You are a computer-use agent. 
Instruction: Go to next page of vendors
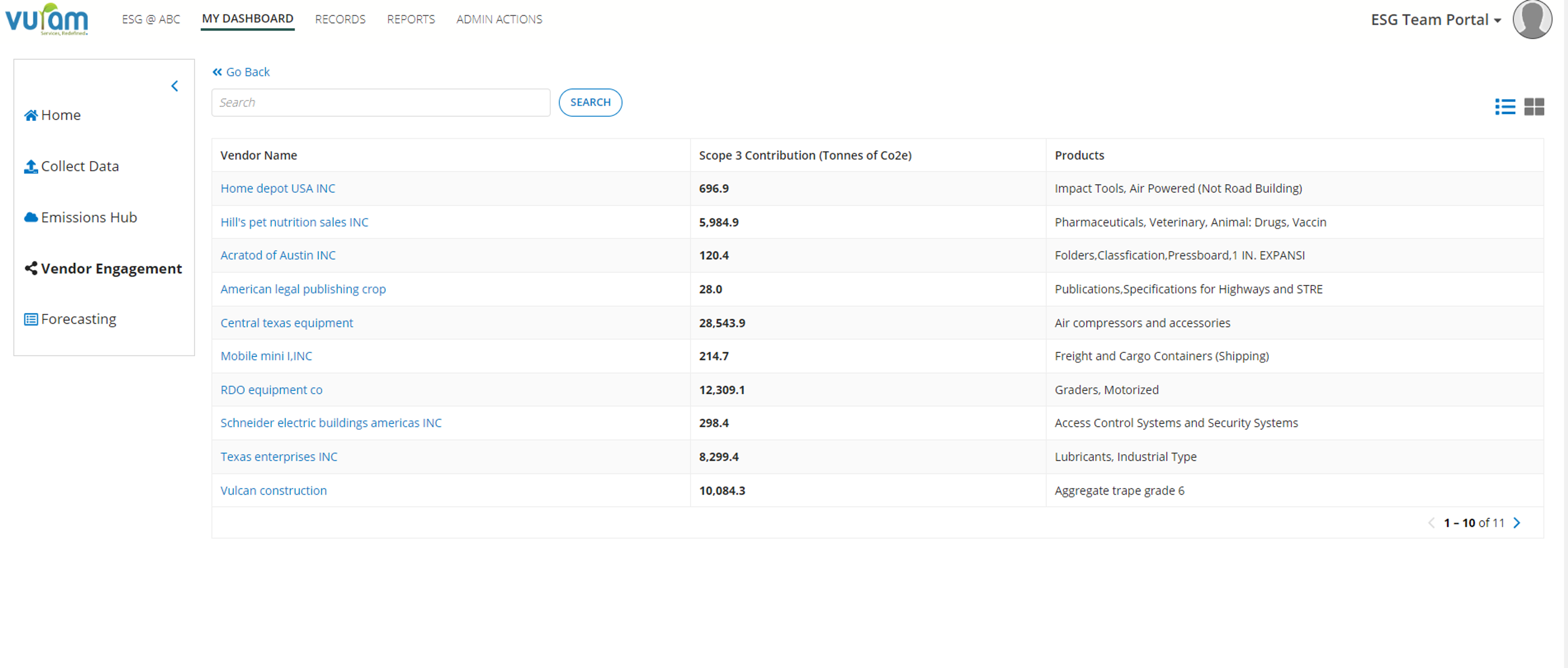coord(1517,523)
